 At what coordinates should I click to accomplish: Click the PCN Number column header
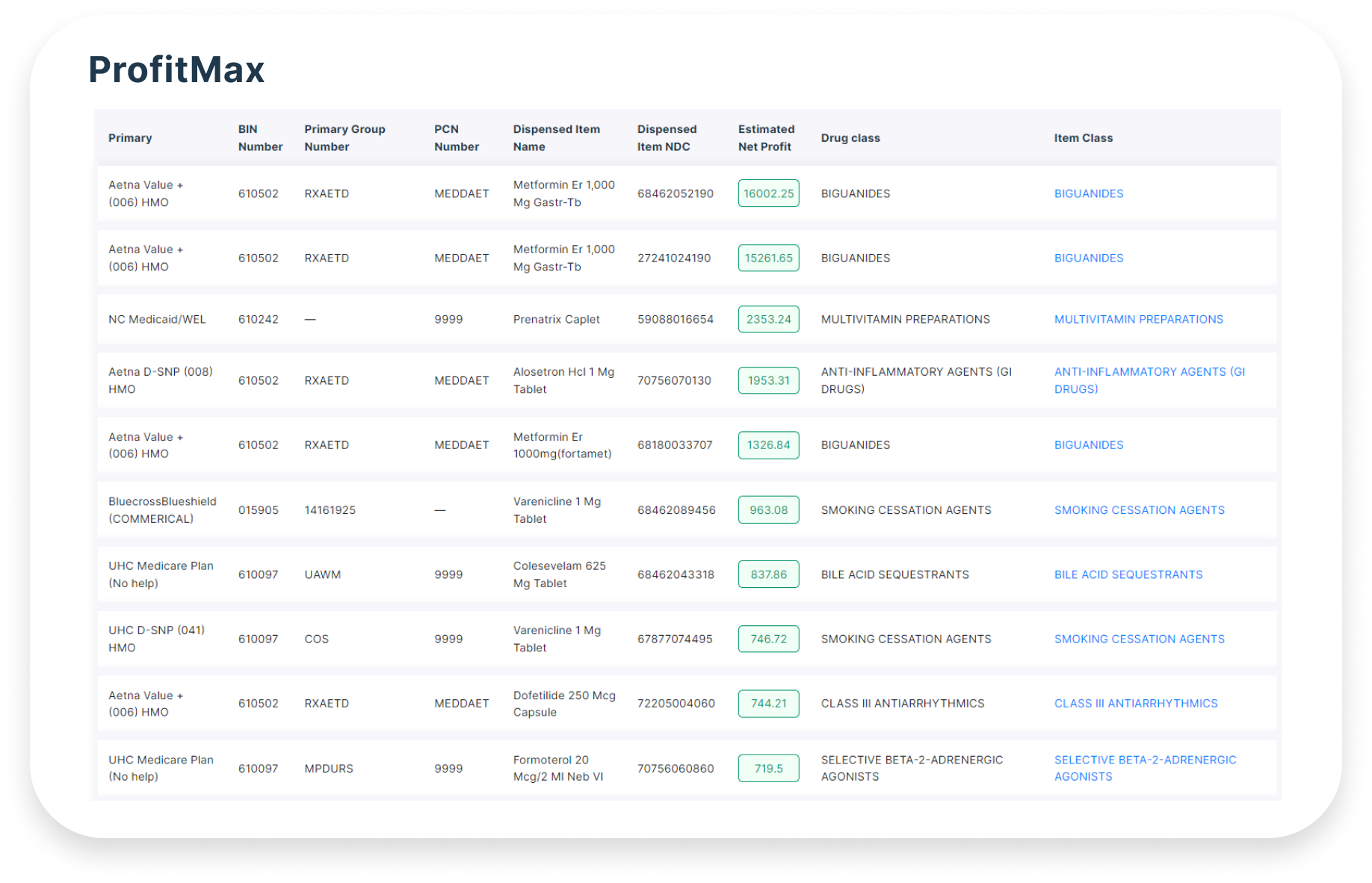tap(456, 138)
